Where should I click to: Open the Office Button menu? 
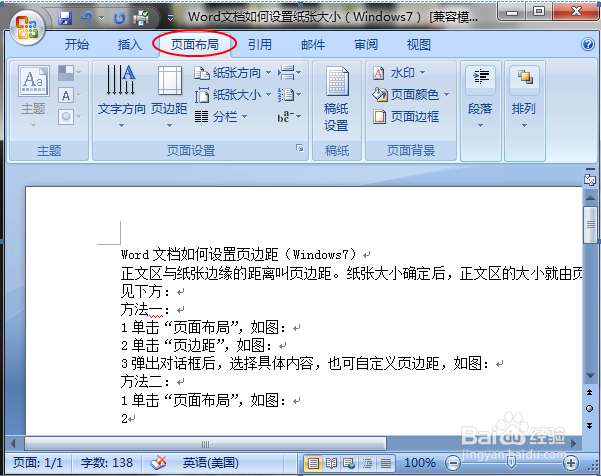(x=27, y=27)
